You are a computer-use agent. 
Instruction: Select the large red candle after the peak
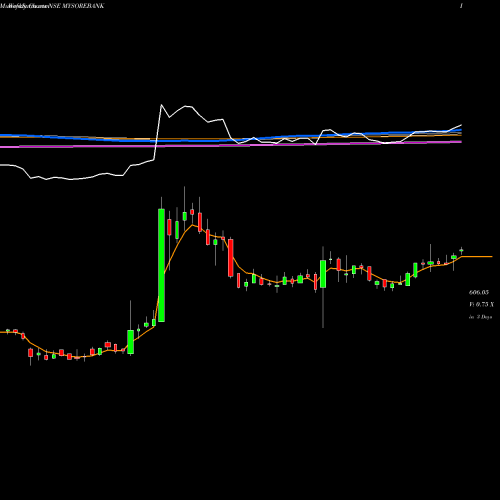click(x=231, y=258)
